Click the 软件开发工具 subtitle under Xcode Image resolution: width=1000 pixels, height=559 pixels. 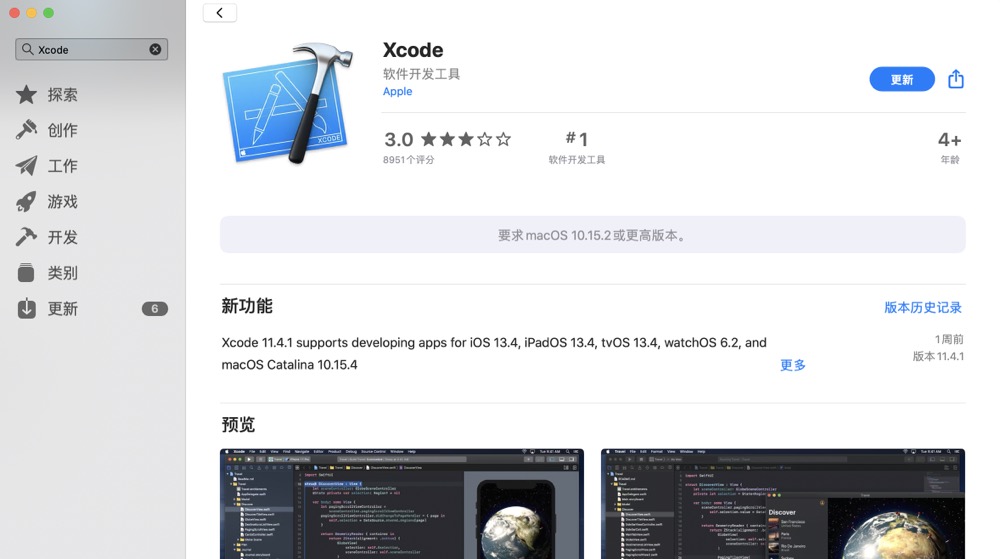click(x=421, y=74)
